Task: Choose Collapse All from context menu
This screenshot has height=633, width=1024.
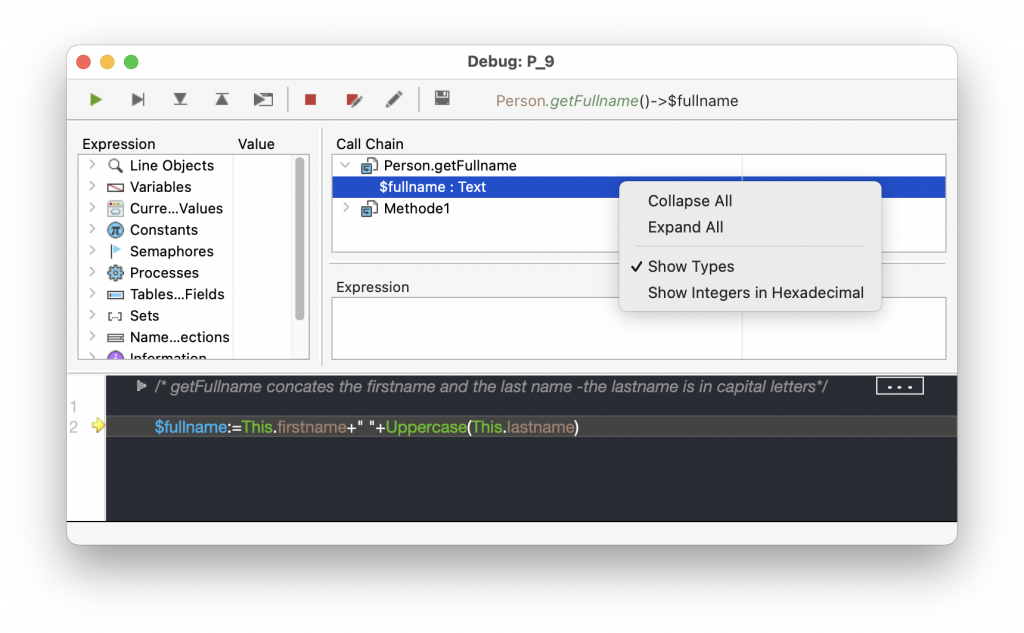Action: [690, 201]
